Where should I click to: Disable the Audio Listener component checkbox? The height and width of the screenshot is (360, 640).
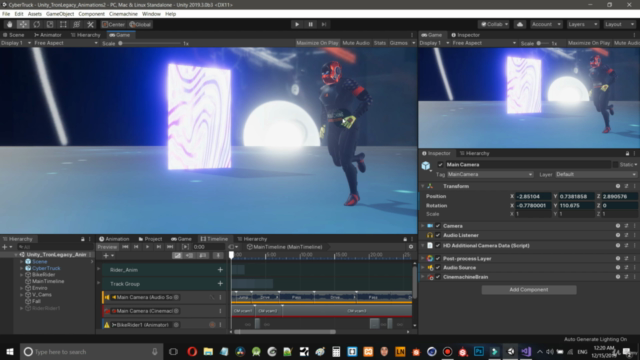(438, 236)
